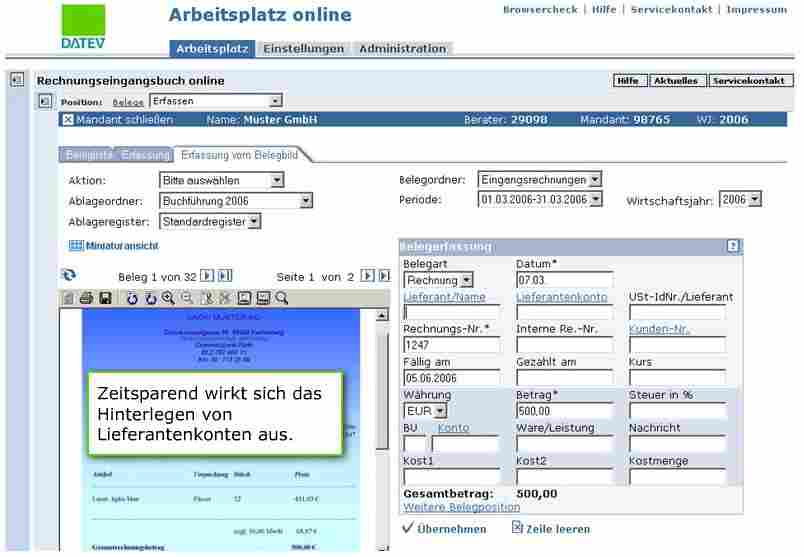Click the Weitere Belegposition link

click(x=461, y=507)
